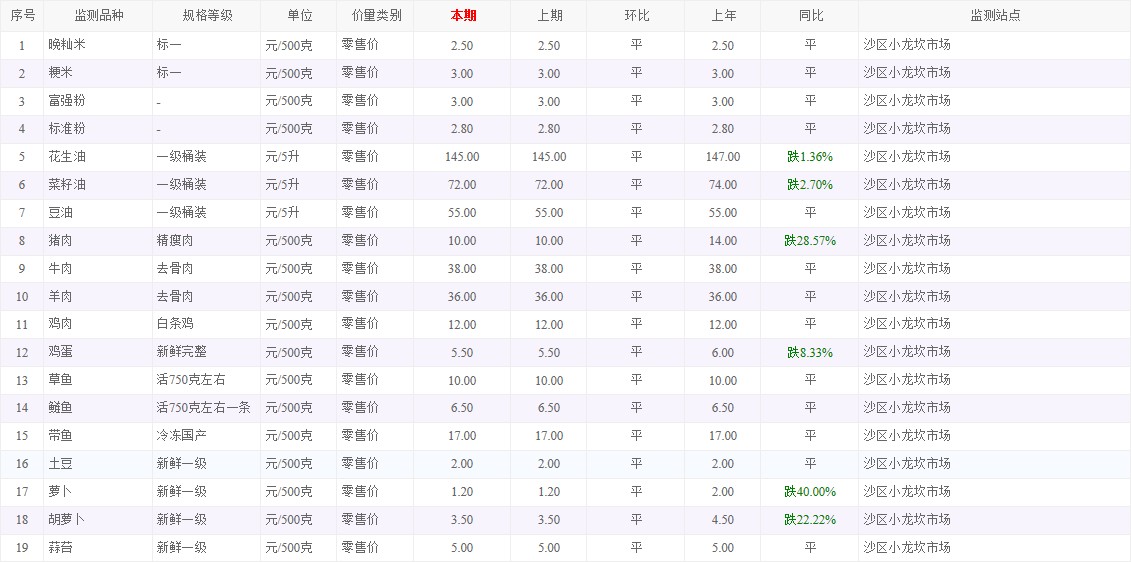Viewport: 1131px width, 562px height.
Task: Click 17.00 current price for 带鱼
Action: tap(462, 436)
